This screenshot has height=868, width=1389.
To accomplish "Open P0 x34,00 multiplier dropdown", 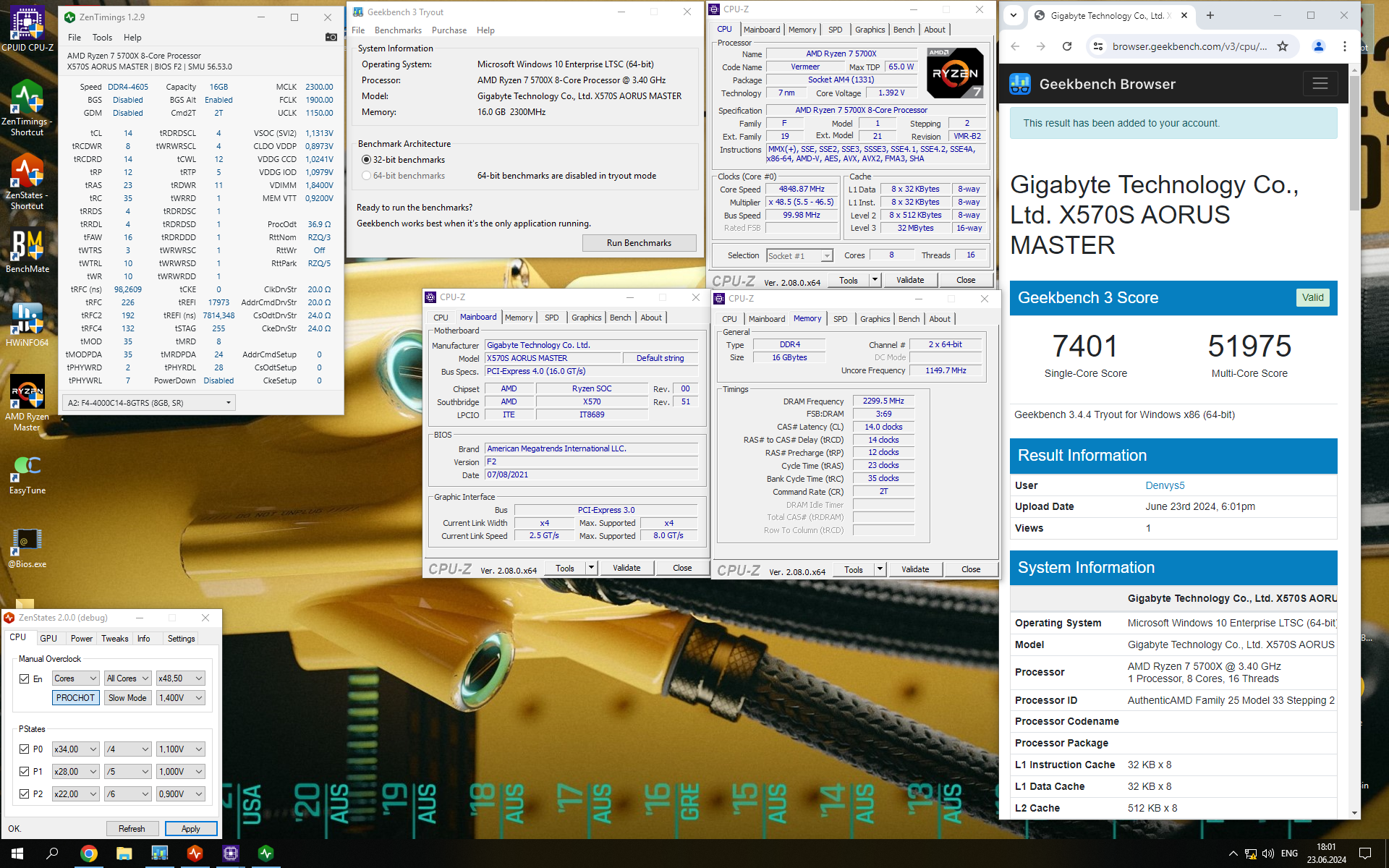I will pos(75,749).
